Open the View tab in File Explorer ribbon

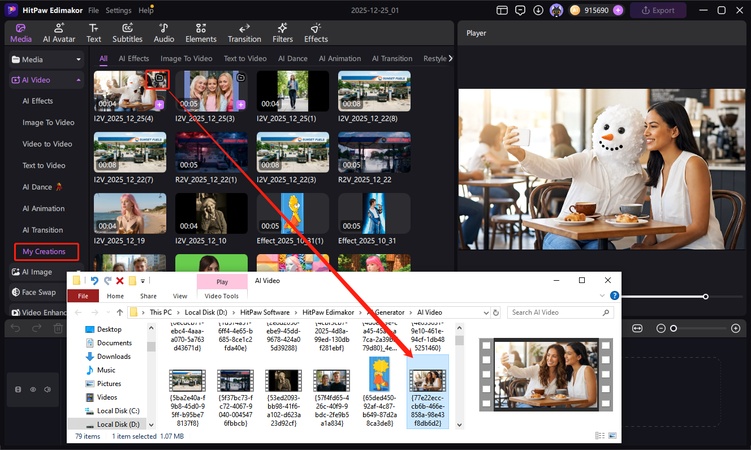click(x=180, y=296)
